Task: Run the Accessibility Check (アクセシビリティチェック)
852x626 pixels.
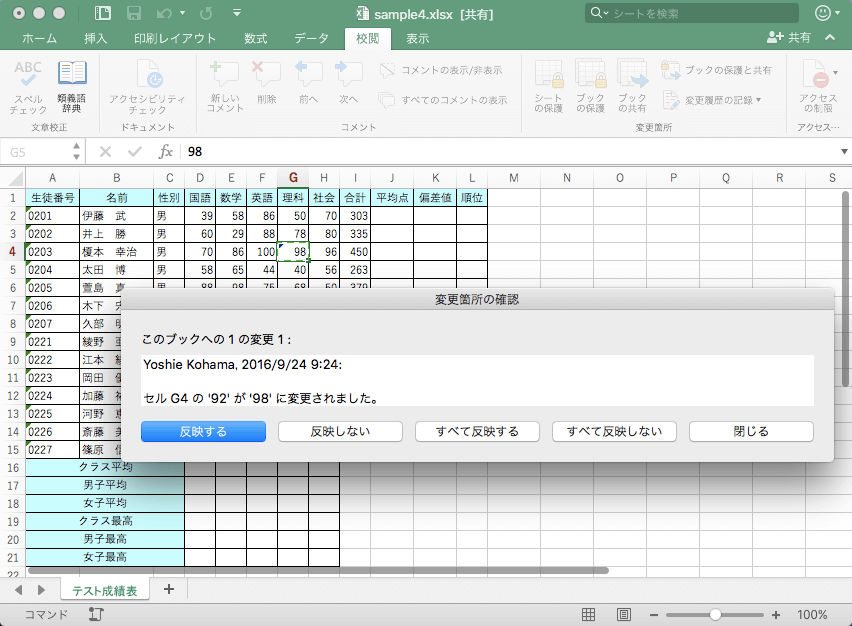Action: coord(147,87)
